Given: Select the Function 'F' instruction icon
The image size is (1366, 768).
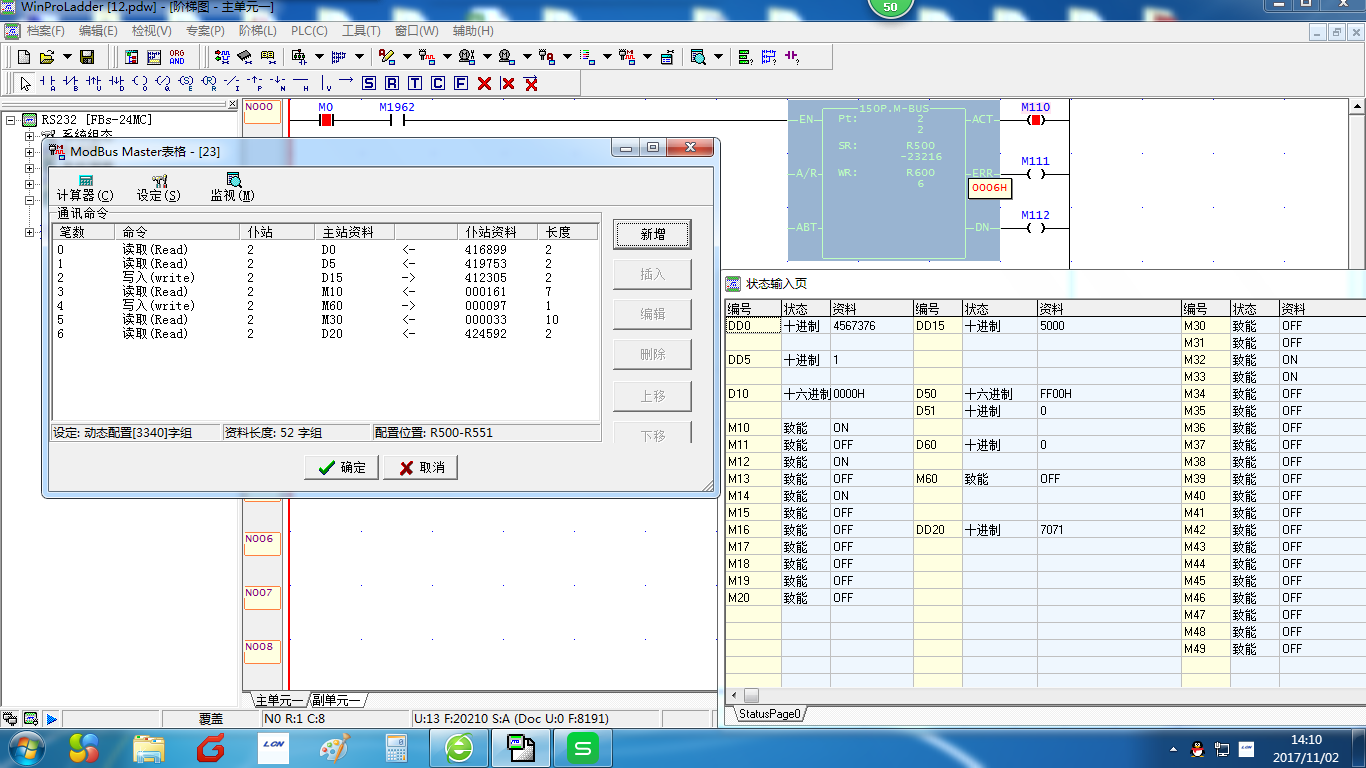Looking at the screenshot, I should pyautogui.click(x=461, y=83).
